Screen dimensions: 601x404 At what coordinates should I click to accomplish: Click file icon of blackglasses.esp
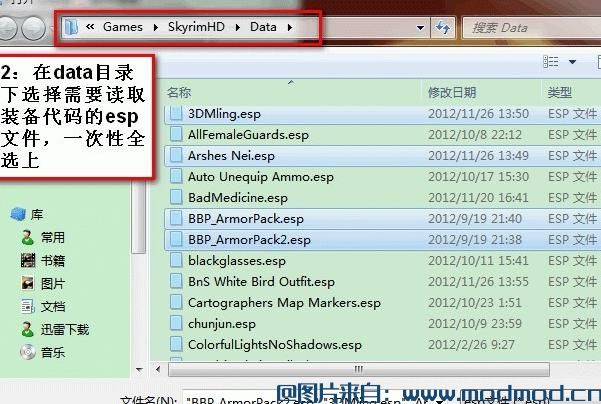[x=176, y=261]
